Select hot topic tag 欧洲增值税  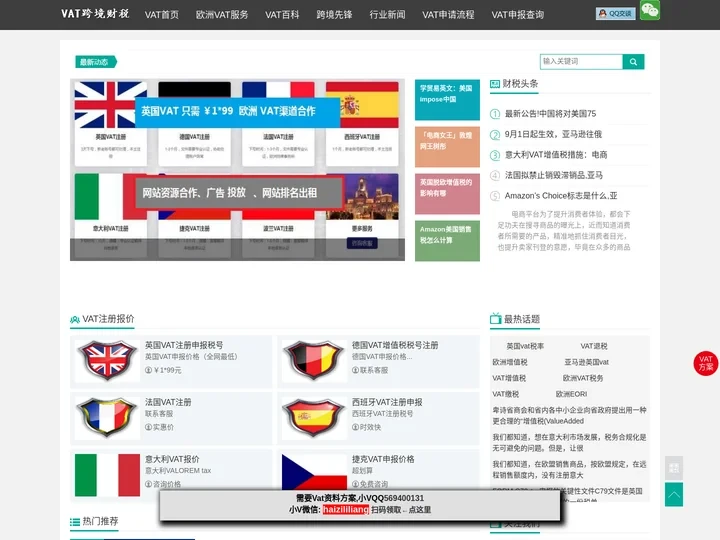pos(510,362)
